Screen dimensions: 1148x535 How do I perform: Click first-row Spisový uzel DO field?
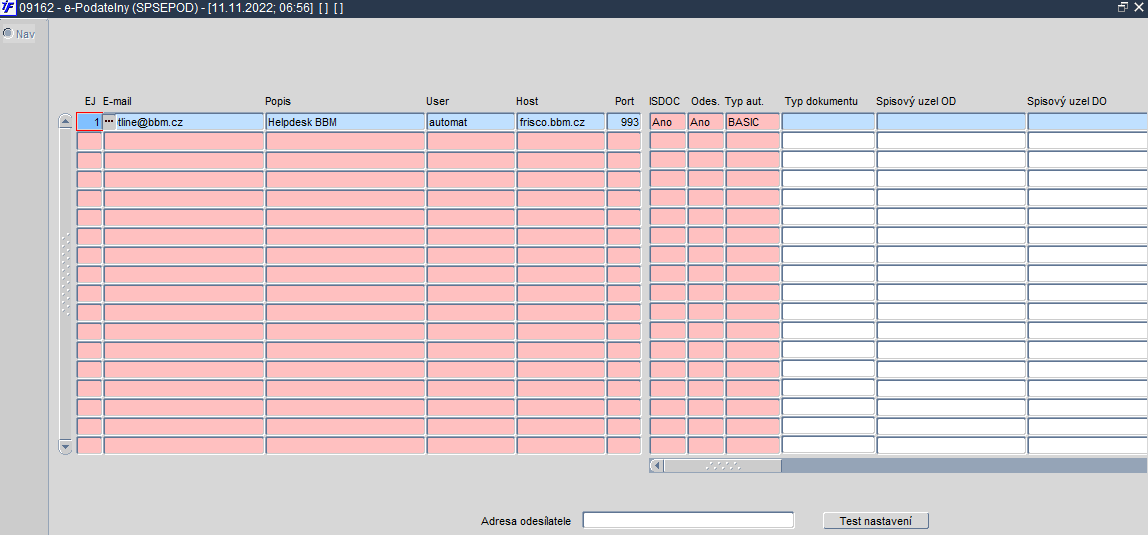(x=1087, y=122)
